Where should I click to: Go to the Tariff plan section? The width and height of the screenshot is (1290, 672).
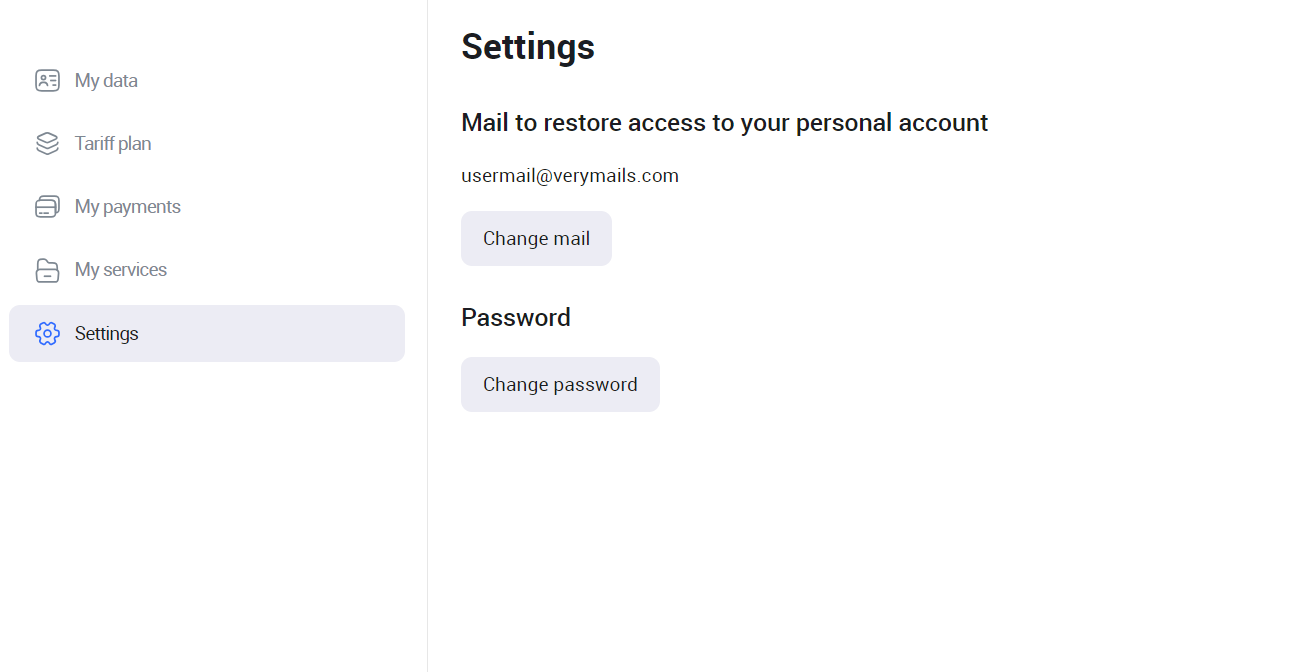113,144
